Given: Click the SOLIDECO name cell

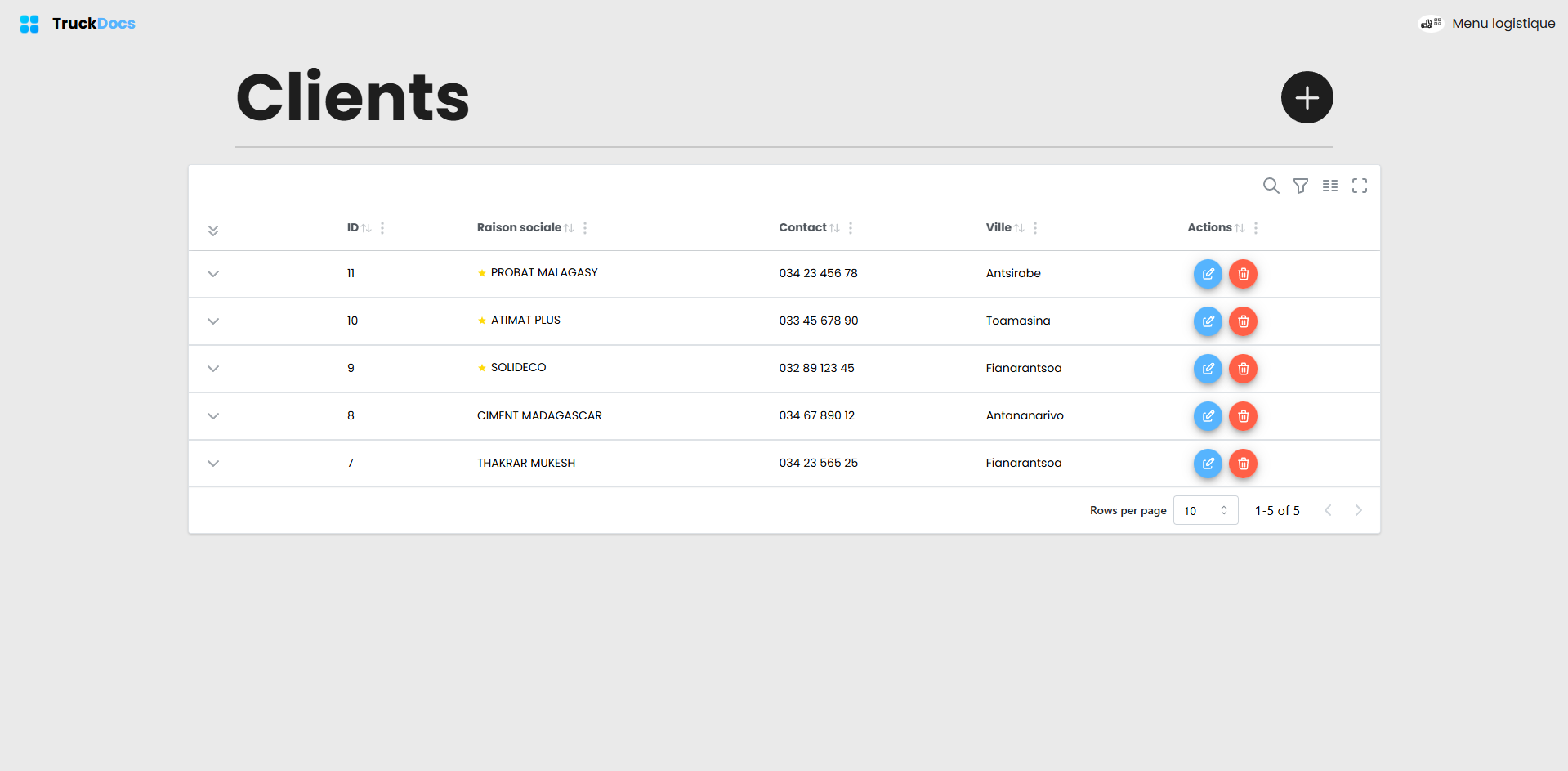Looking at the screenshot, I should click(x=518, y=367).
